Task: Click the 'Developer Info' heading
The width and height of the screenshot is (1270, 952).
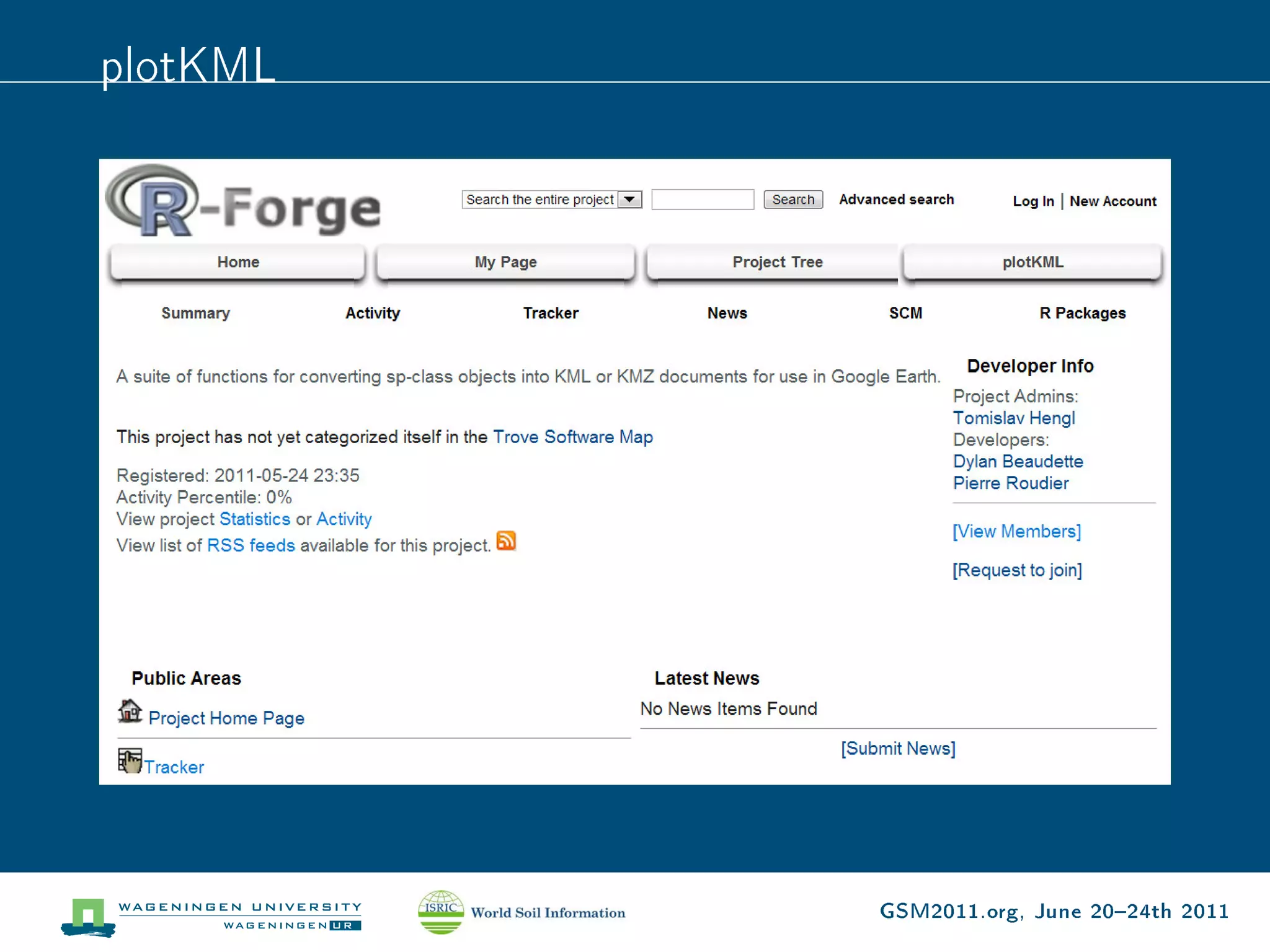Action: tap(1030, 366)
